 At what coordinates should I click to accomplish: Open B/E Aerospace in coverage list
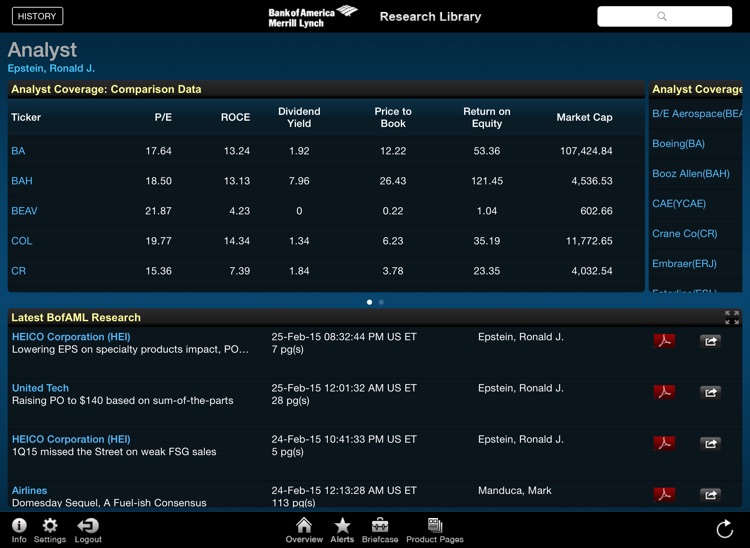(697, 114)
